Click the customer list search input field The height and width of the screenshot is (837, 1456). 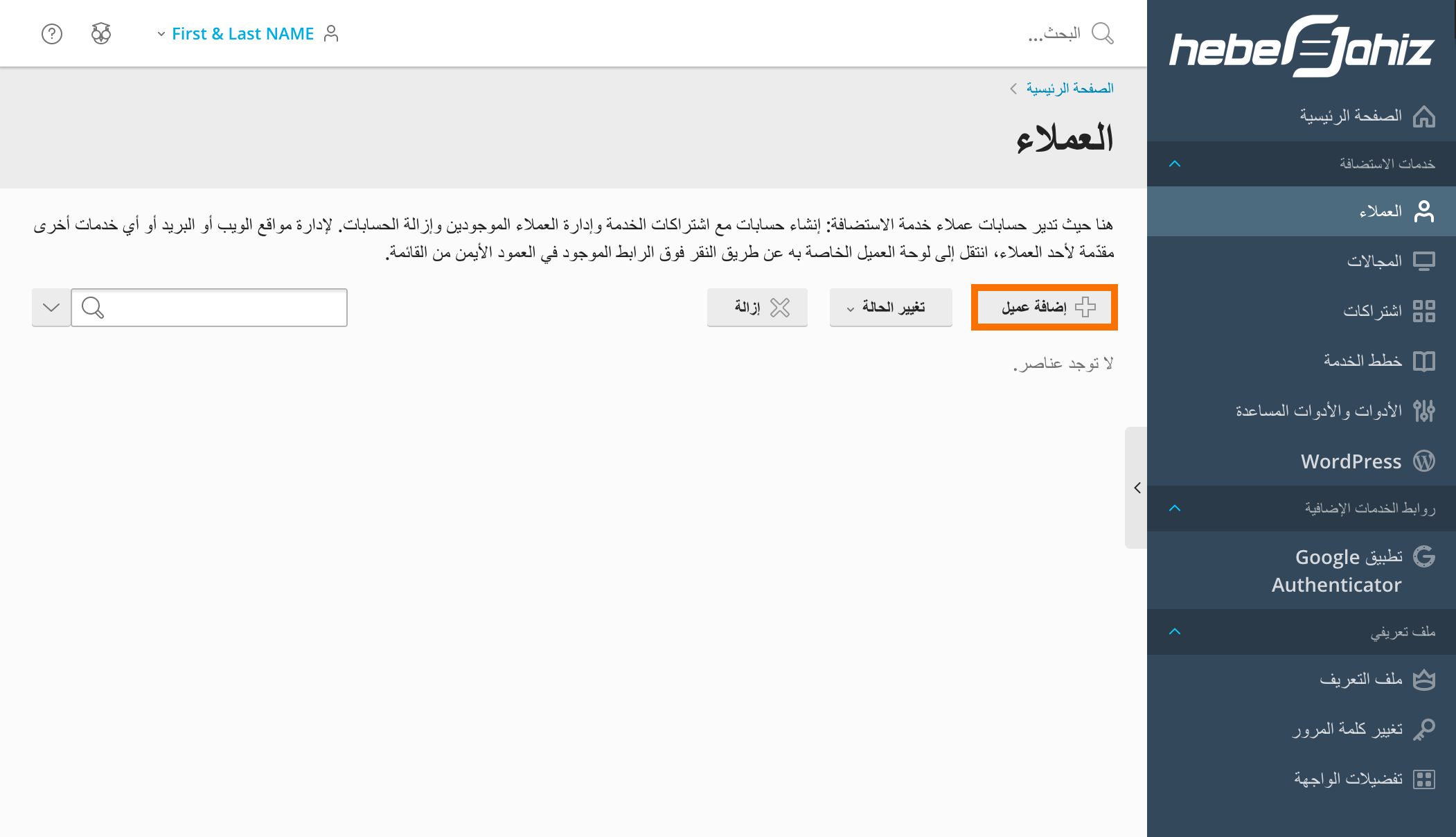click(x=222, y=308)
